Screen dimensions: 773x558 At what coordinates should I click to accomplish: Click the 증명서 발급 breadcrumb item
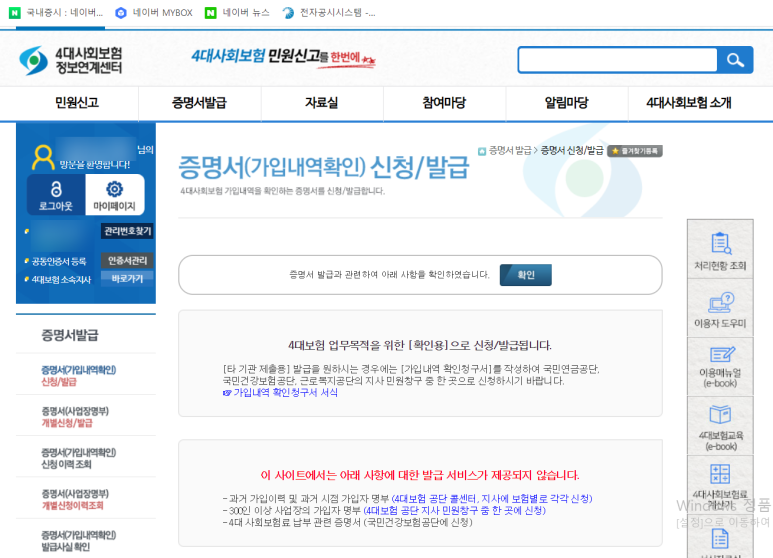click(510, 150)
